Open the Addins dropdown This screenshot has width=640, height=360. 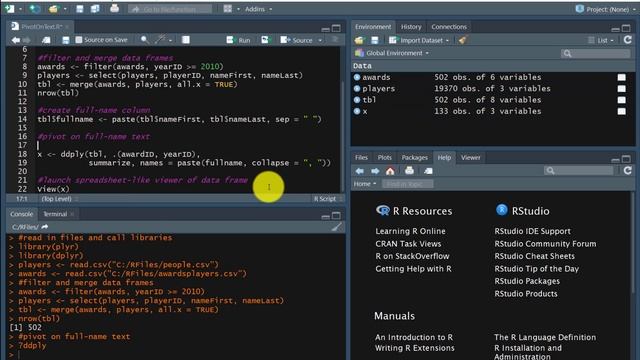pyautogui.click(x=258, y=9)
